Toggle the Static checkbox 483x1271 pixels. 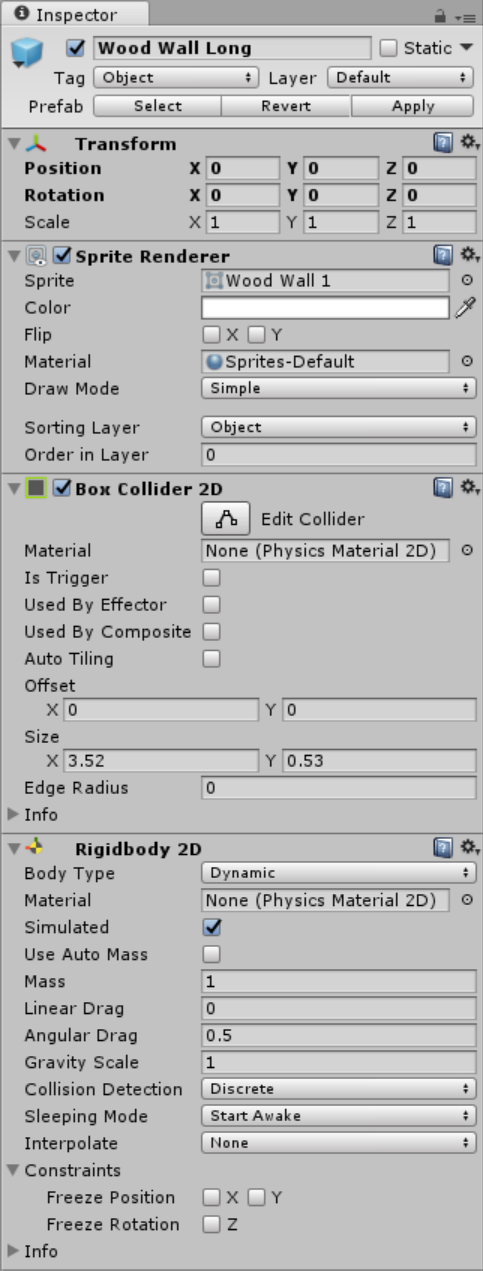(389, 48)
